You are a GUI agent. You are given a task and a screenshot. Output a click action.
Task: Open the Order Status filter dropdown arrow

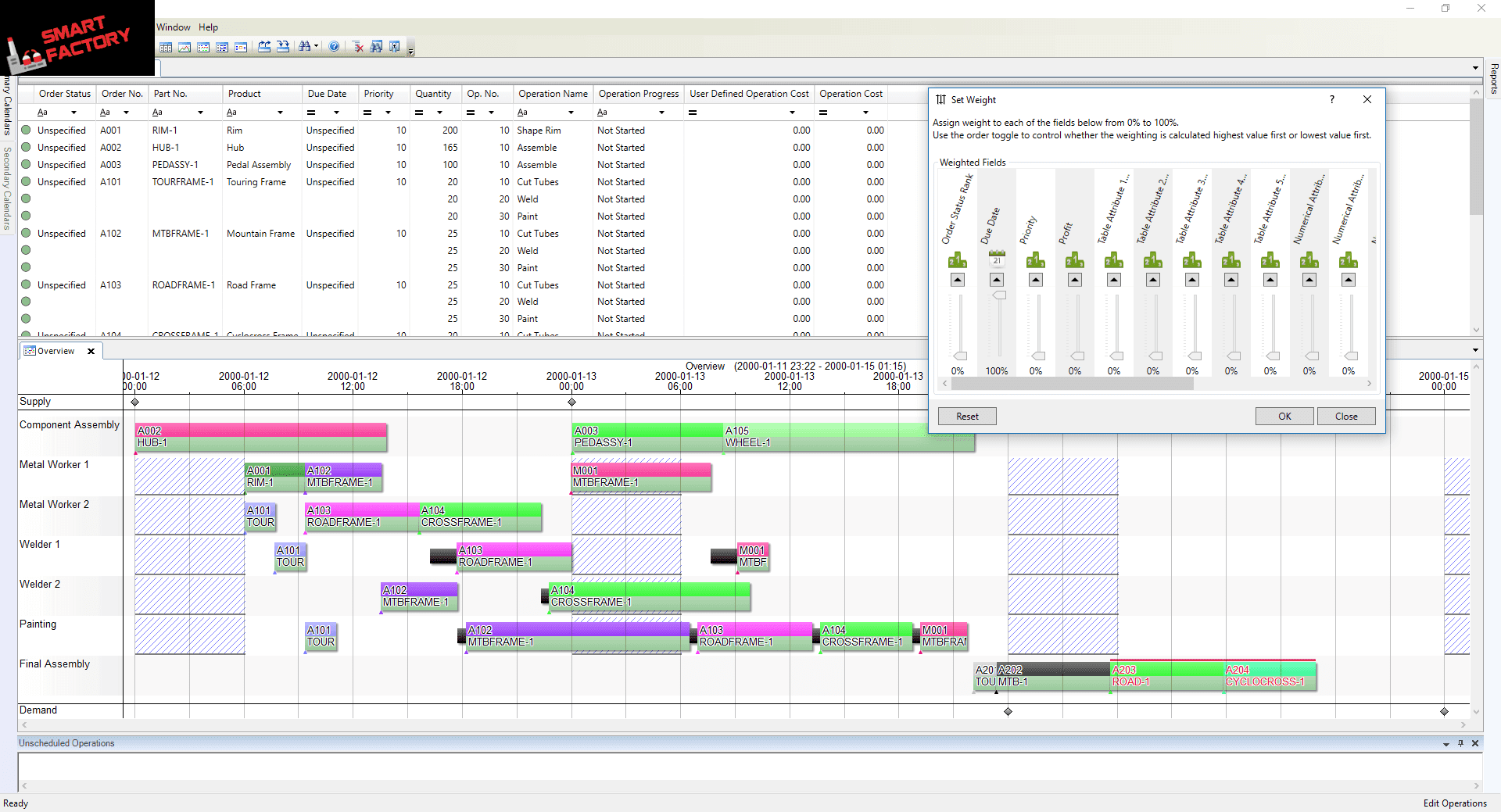[74, 113]
